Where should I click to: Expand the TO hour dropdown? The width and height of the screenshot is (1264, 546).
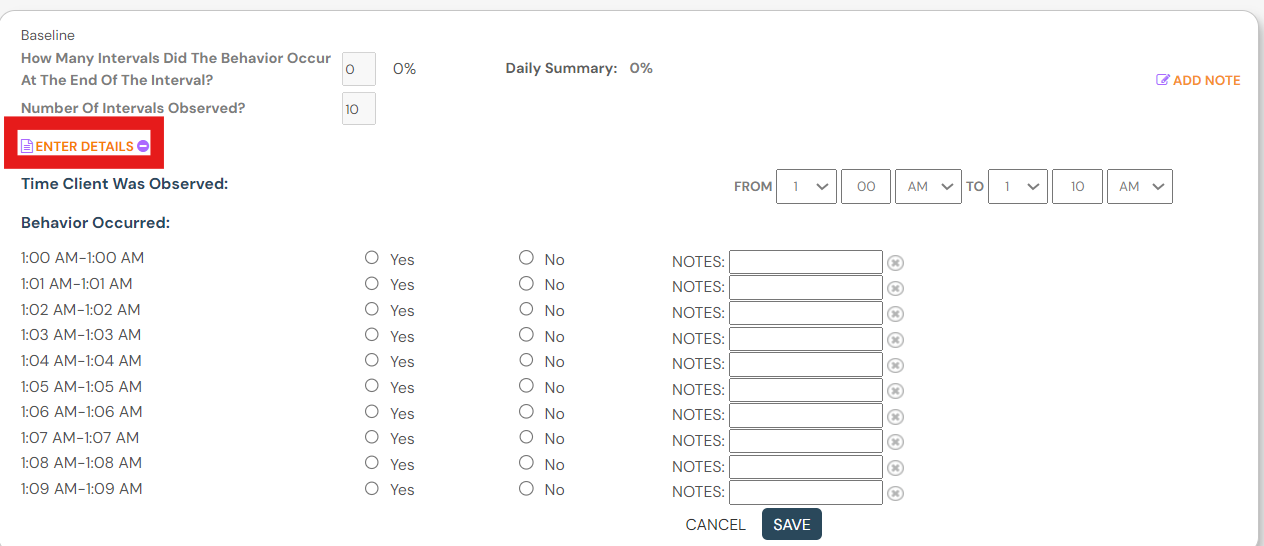tap(1018, 187)
